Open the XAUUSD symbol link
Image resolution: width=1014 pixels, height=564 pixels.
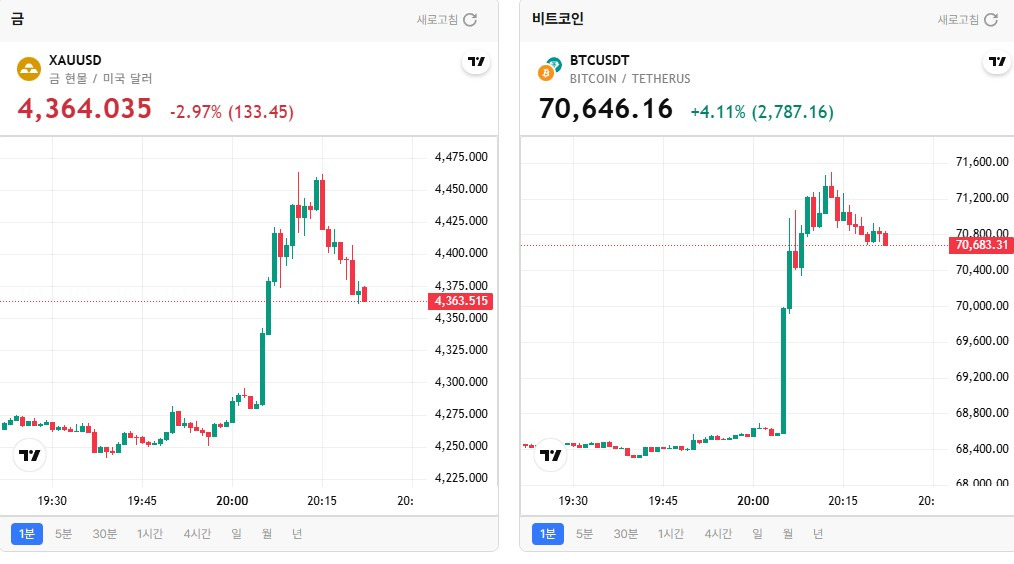point(75,60)
